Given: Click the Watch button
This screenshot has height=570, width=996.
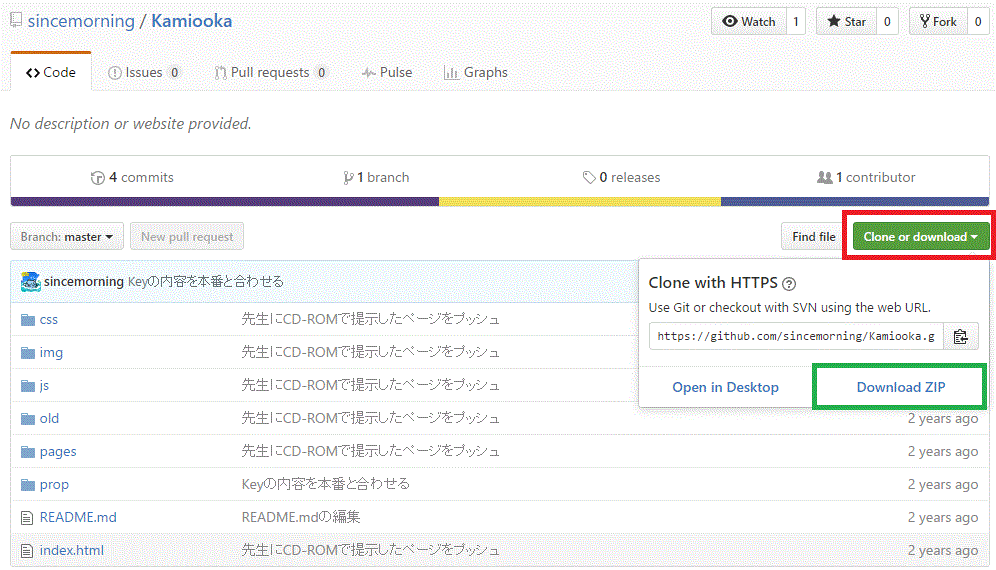Looking at the screenshot, I should (x=749, y=22).
